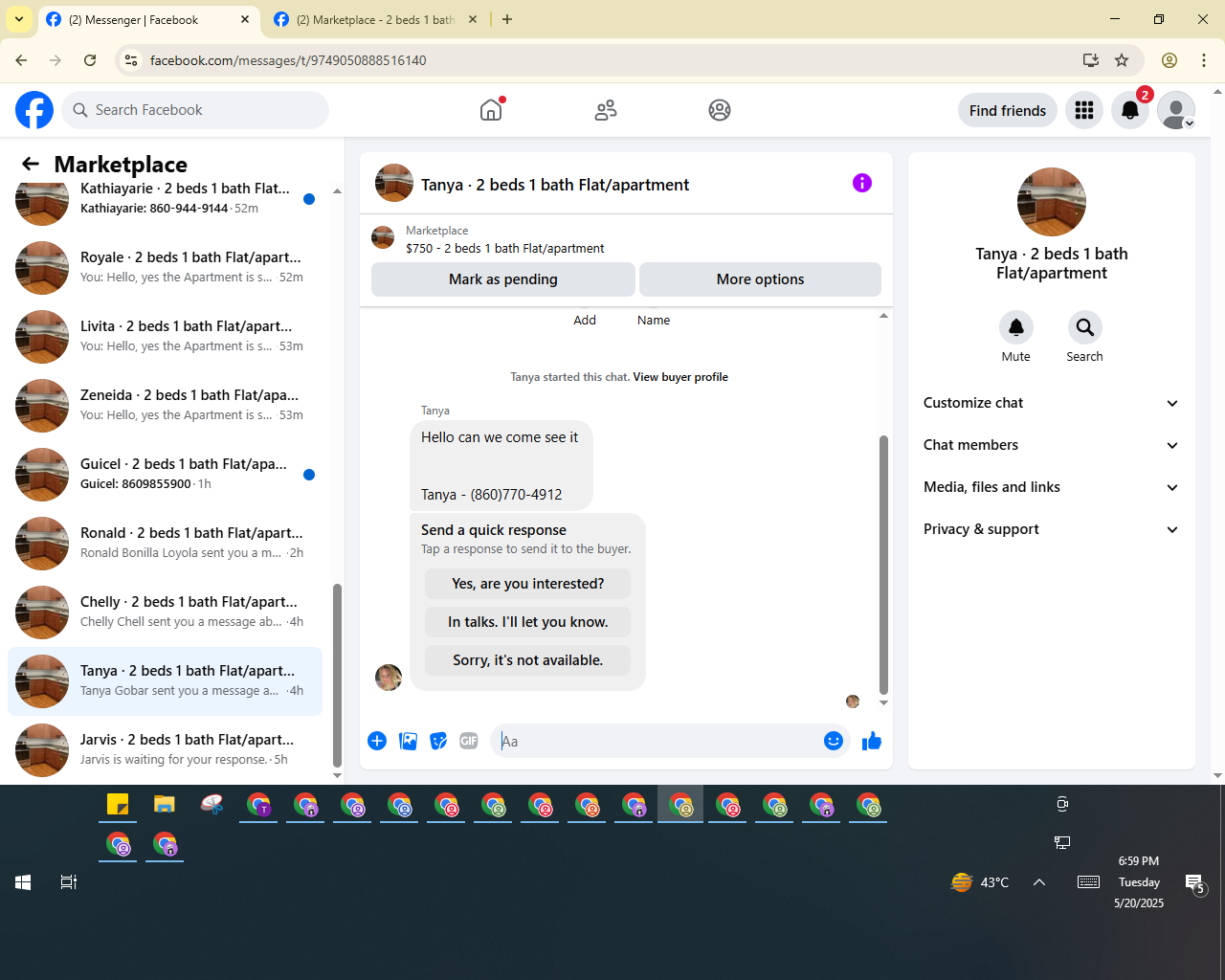
Task: Mute the Tanya conversation
Action: point(1016,327)
